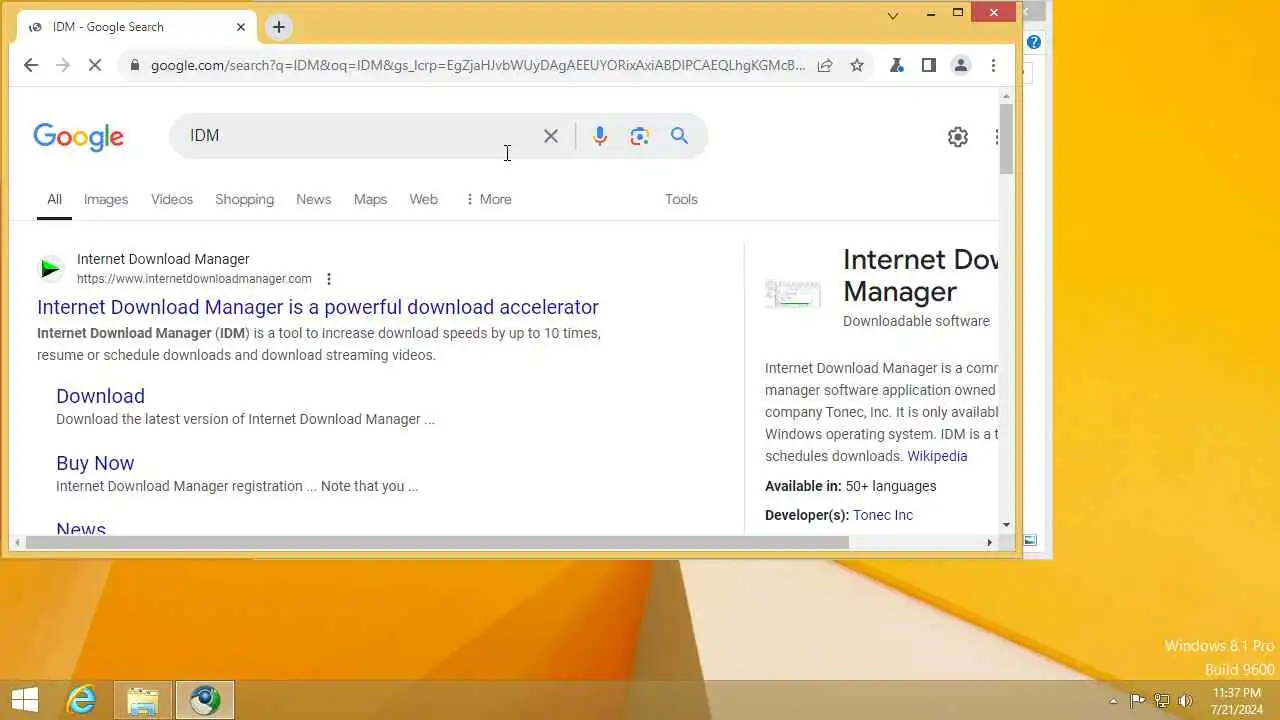Bookmark this page with the star icon
This screenshot has width=1280, height=720.
pos(857,65)
